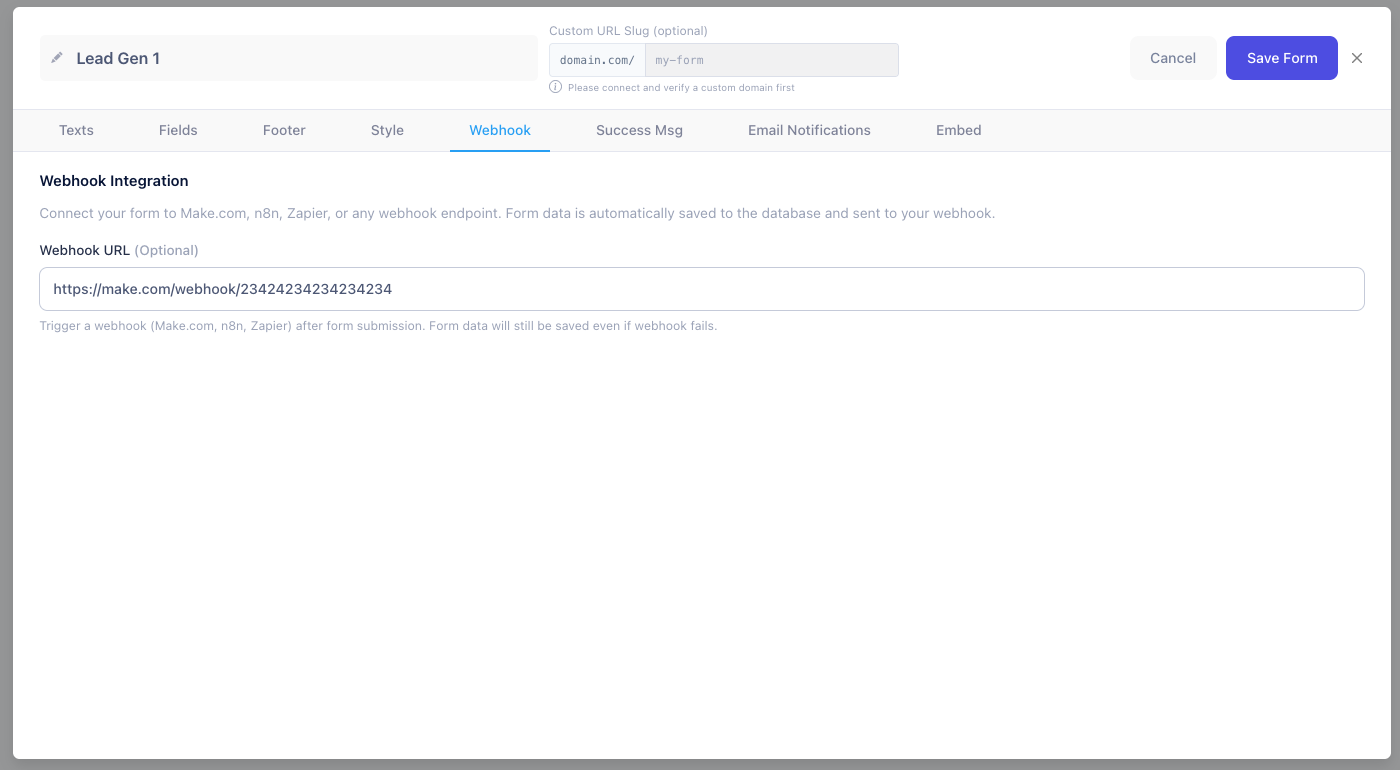1400x770 pixels.
Task: Close the form editor with the X
Action: point(1357,58)
